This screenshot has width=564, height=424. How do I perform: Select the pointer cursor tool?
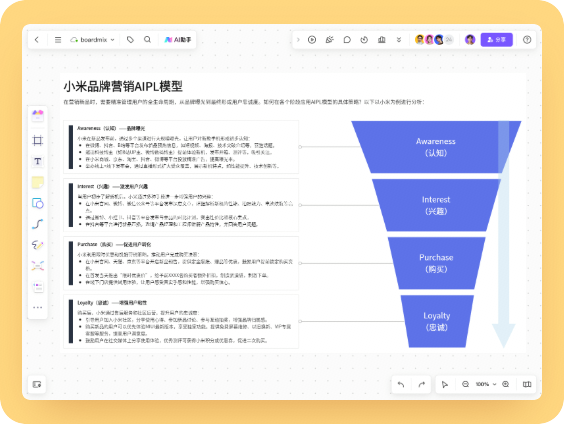445,384
